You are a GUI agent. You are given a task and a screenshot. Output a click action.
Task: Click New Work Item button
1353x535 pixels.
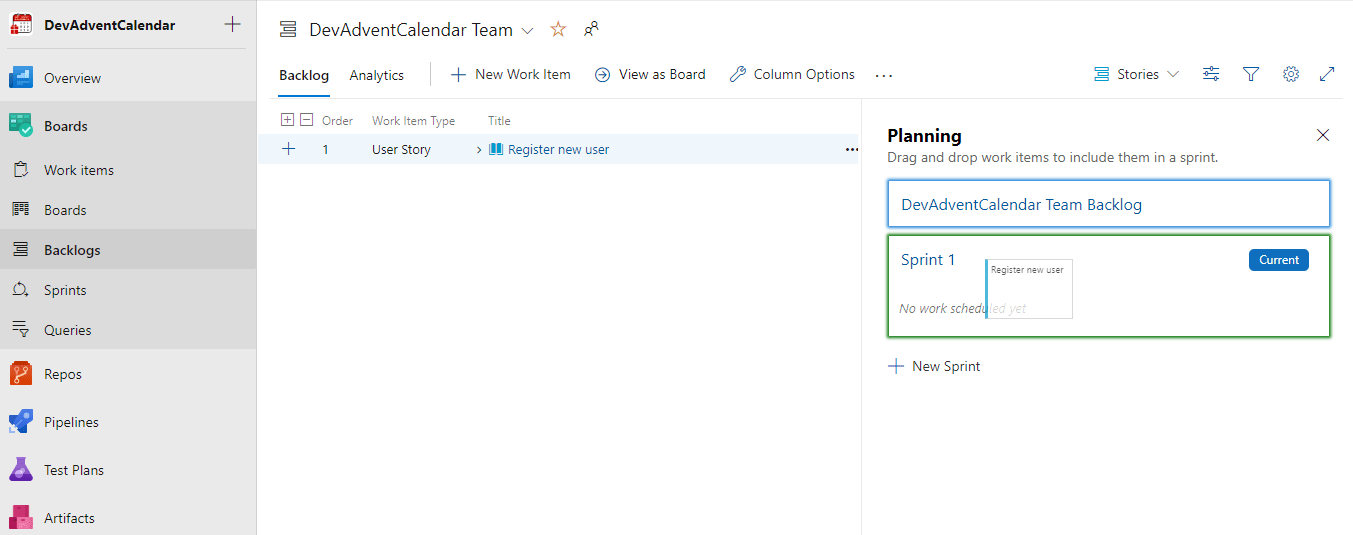pyautogui.click(x=510, y=74)
